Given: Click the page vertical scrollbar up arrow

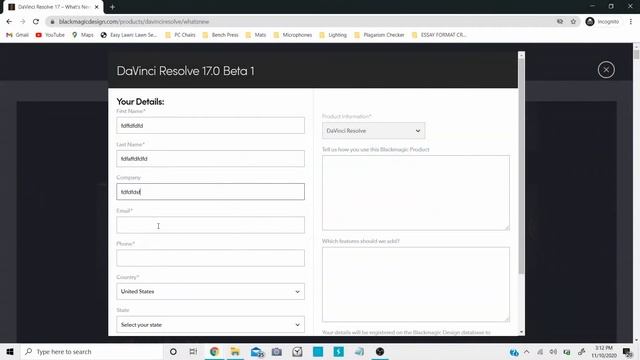Looking at the screenshot, I should point(636,46).
